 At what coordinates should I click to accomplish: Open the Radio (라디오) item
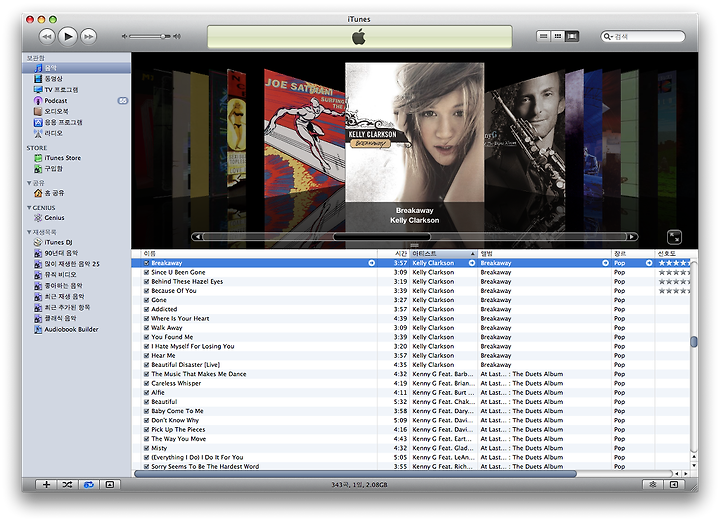(76, 133)
